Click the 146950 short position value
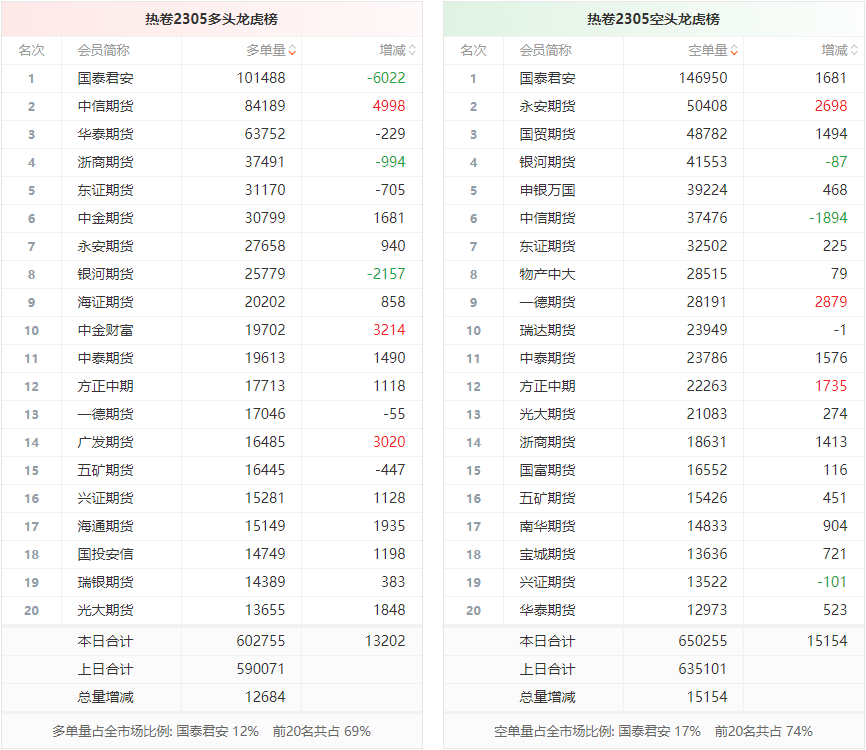866x750 pixels. [703, 78]
